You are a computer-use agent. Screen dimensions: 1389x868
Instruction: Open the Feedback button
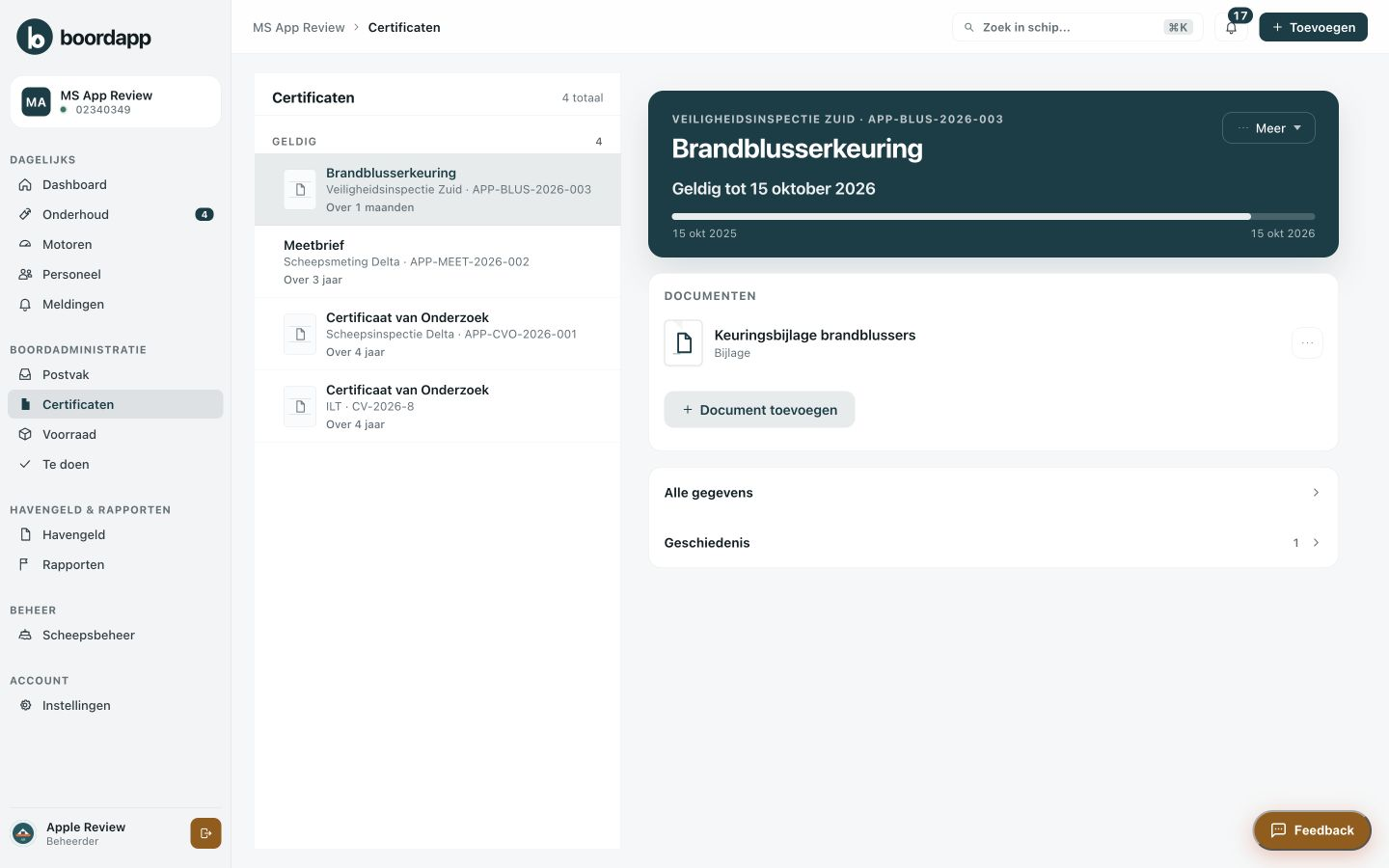(x=1312, y=830)
